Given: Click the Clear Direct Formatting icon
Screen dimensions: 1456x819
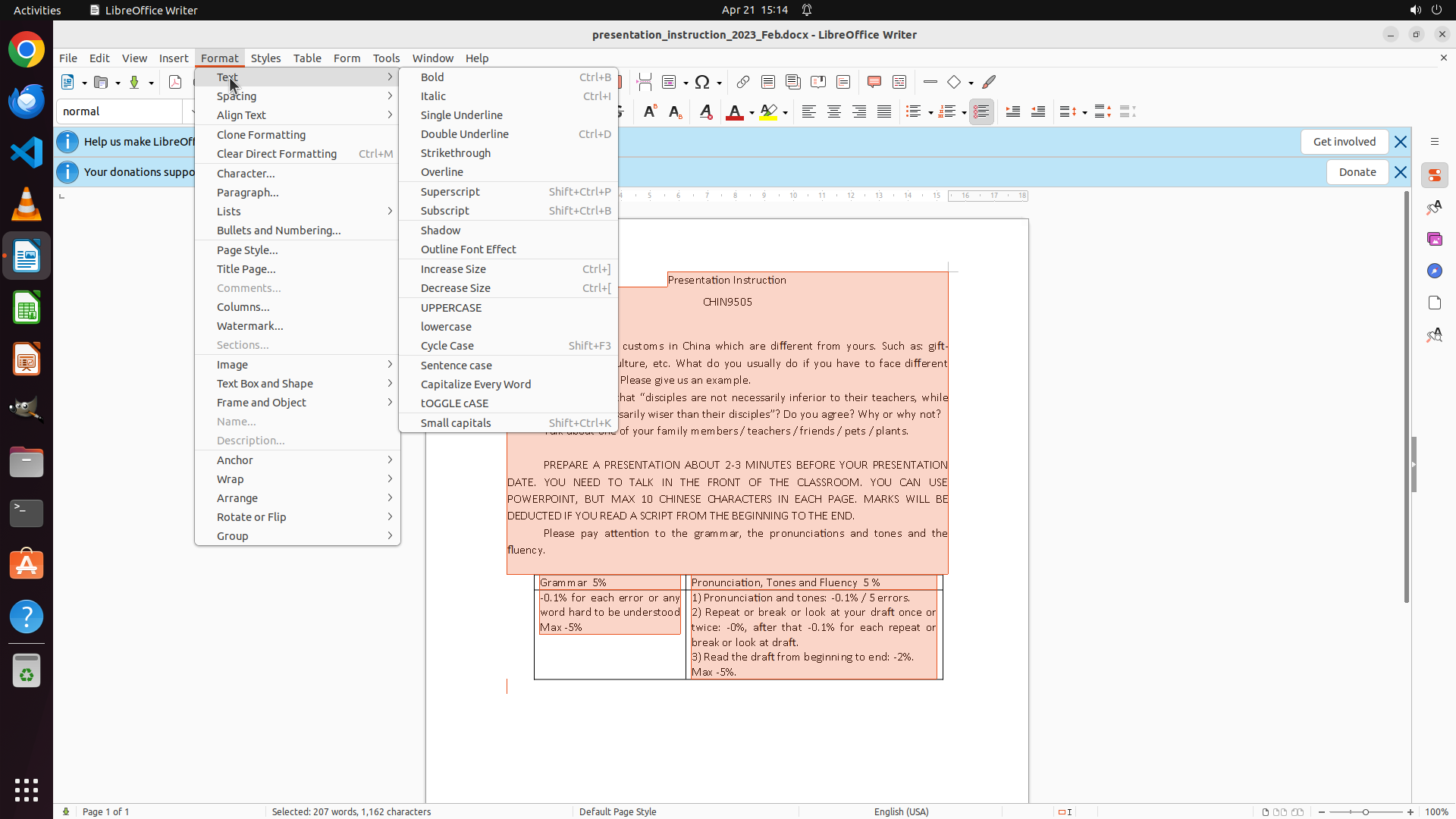Looking at the screenshot, I should pyautogui.click(x=706, y=112).
